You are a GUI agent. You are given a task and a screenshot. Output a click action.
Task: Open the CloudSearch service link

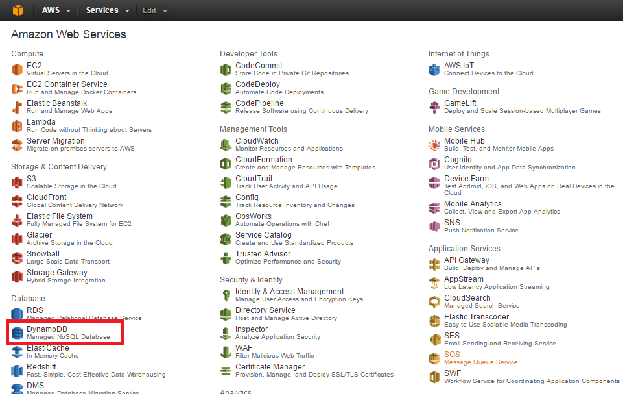[x=467, y=298]
